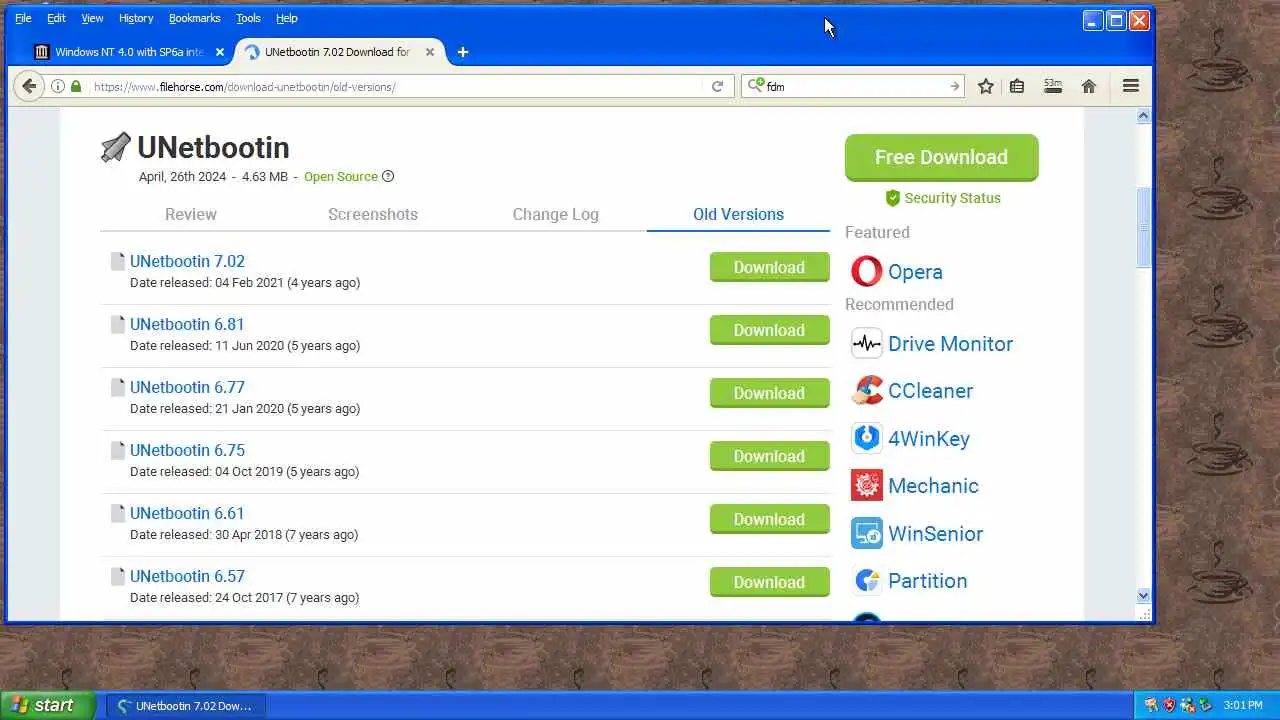Click the search box containing fdm
The image size is (1280, 720).
coord(855,87)
